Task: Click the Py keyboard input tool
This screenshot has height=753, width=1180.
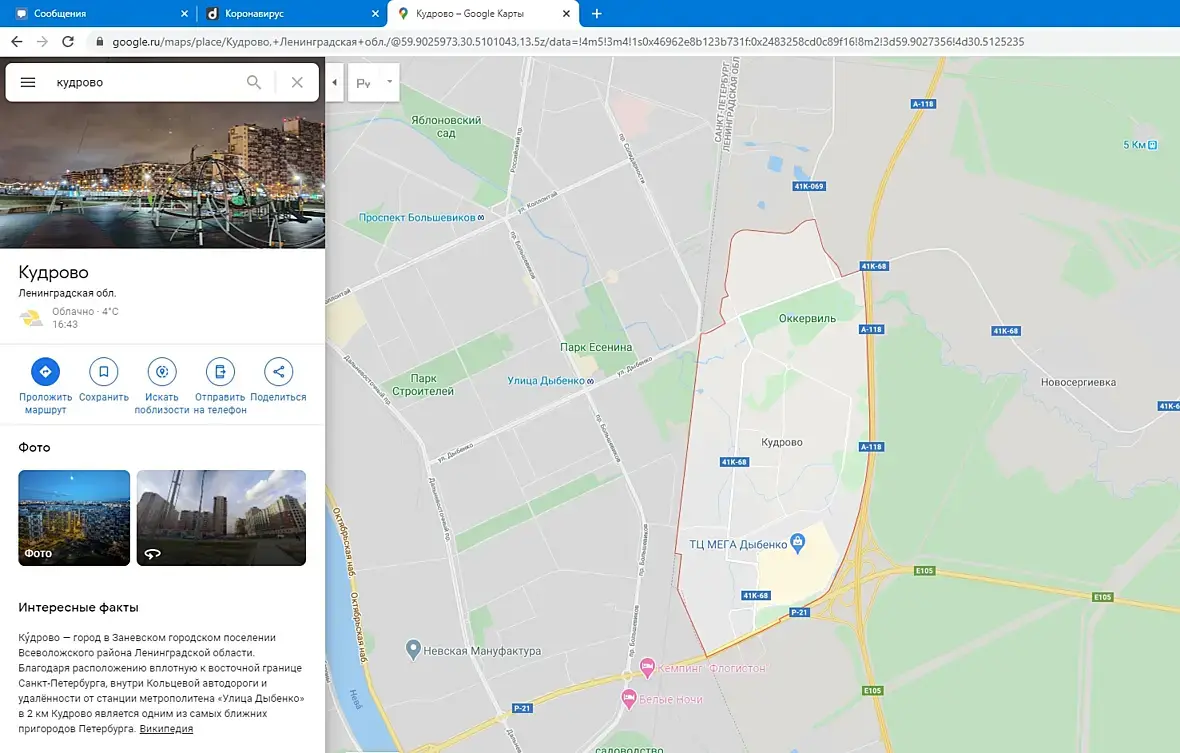Action: [x=363, y=83]
